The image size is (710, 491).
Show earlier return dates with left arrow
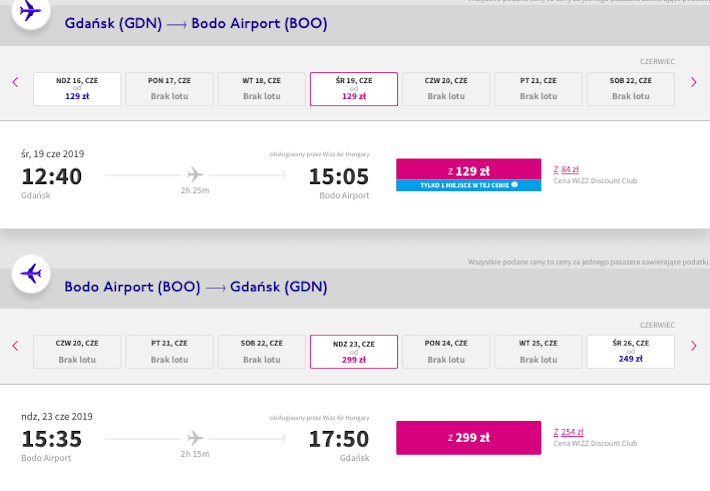pyautogui.click(x=15, y=346)
